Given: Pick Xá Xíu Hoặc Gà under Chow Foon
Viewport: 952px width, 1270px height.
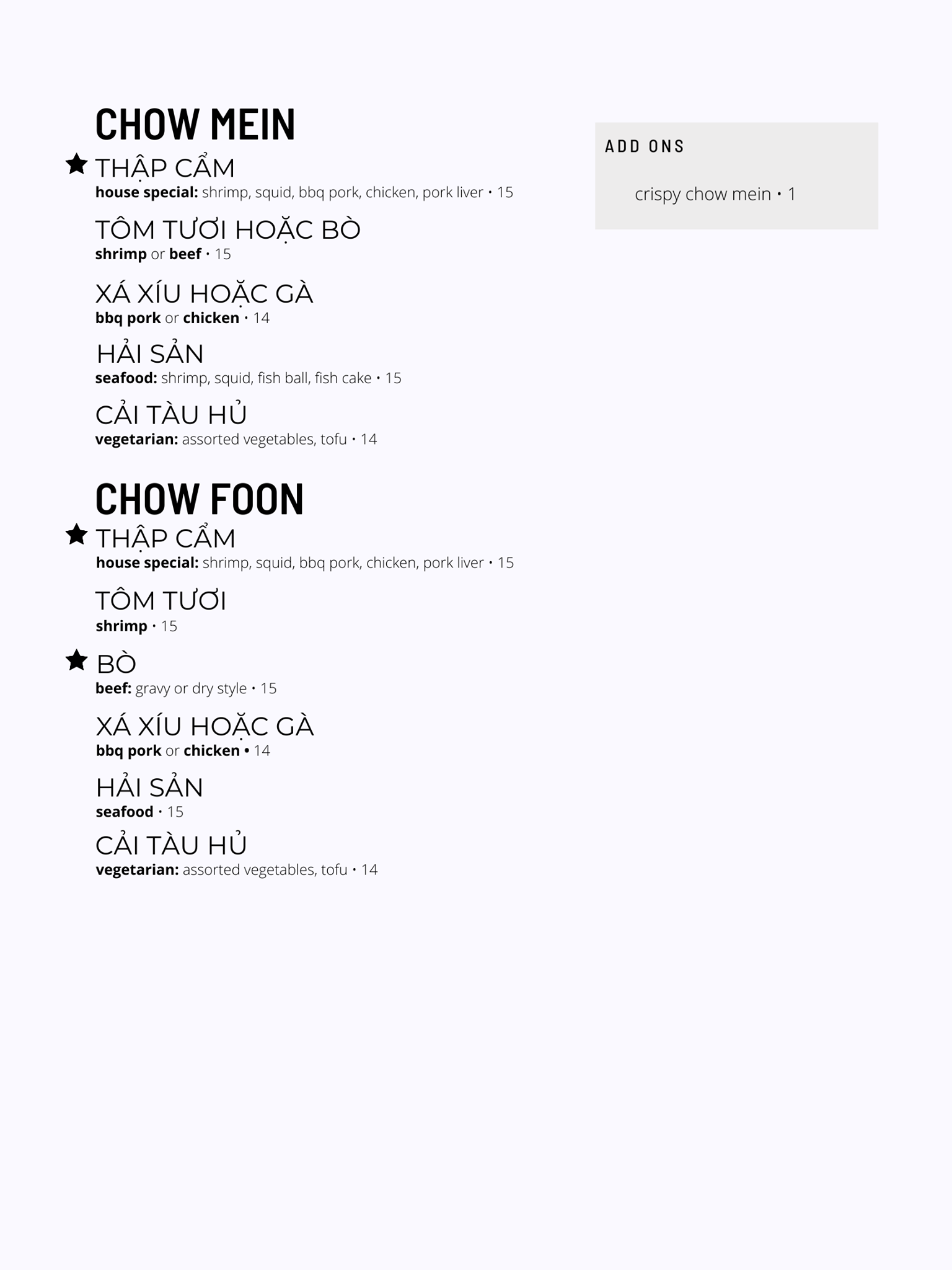Looking at the screenshot, I should 205,727.
